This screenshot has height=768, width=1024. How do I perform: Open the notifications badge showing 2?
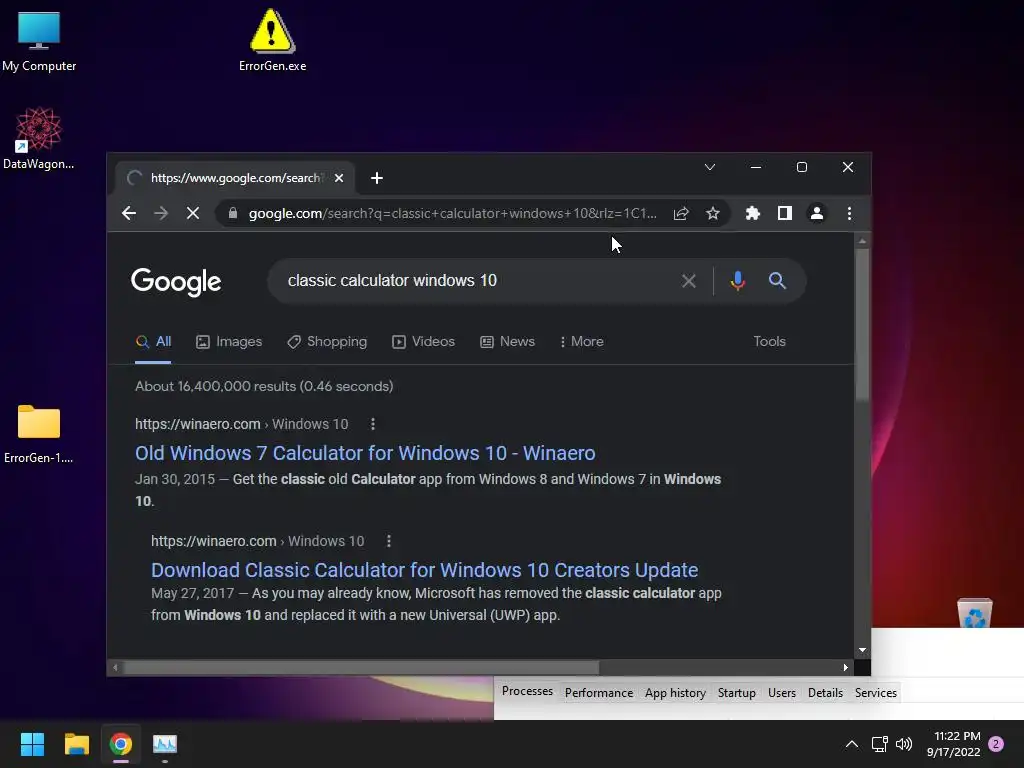click(x=996, y=744)
